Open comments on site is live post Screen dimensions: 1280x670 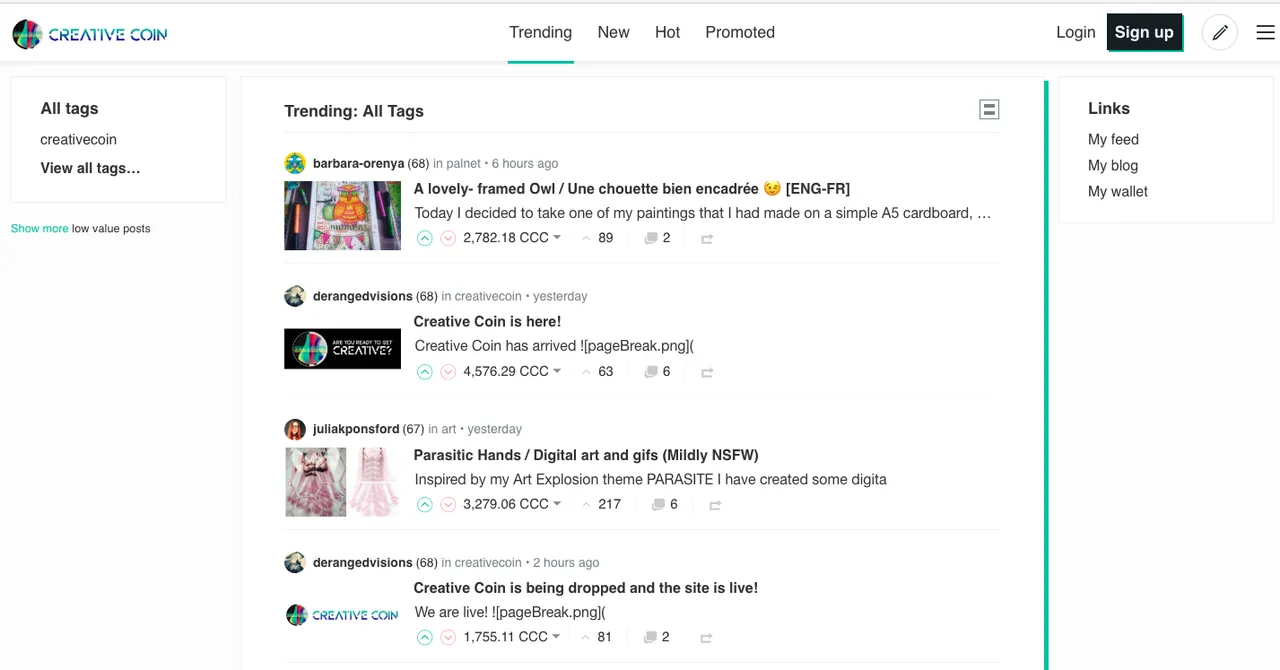tap(651, 637)
